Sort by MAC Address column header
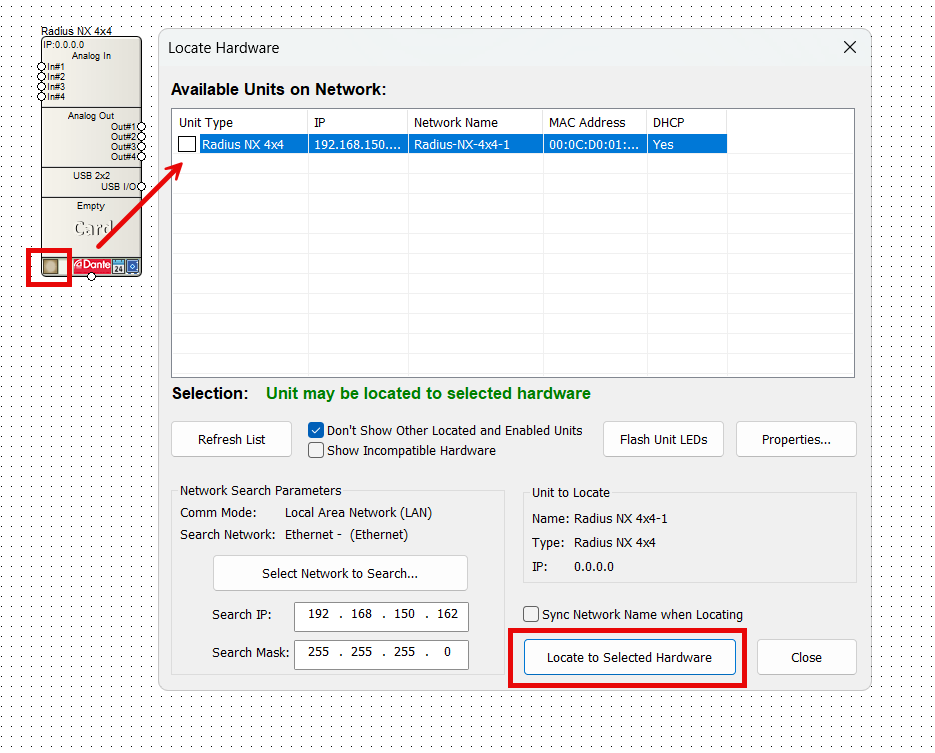The width and height of the screenshot is (935, 753). [x=595, y=122]
